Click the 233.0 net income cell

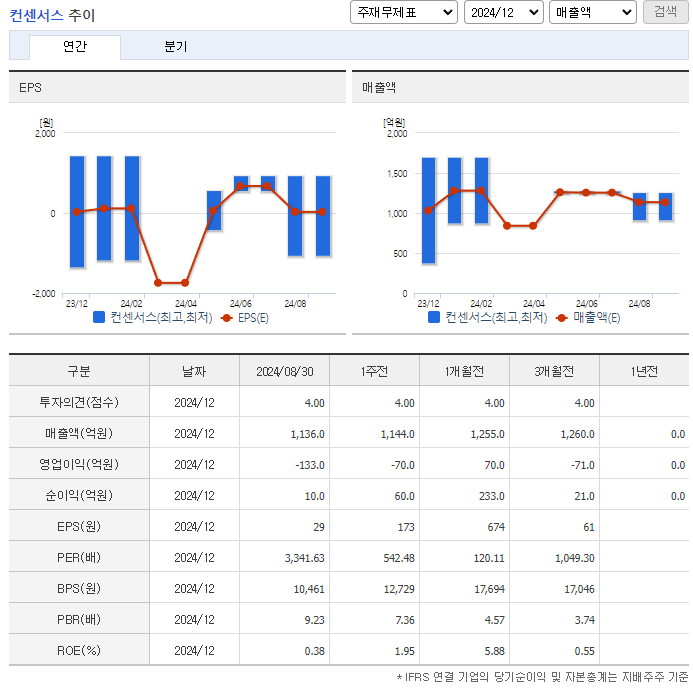465,496
